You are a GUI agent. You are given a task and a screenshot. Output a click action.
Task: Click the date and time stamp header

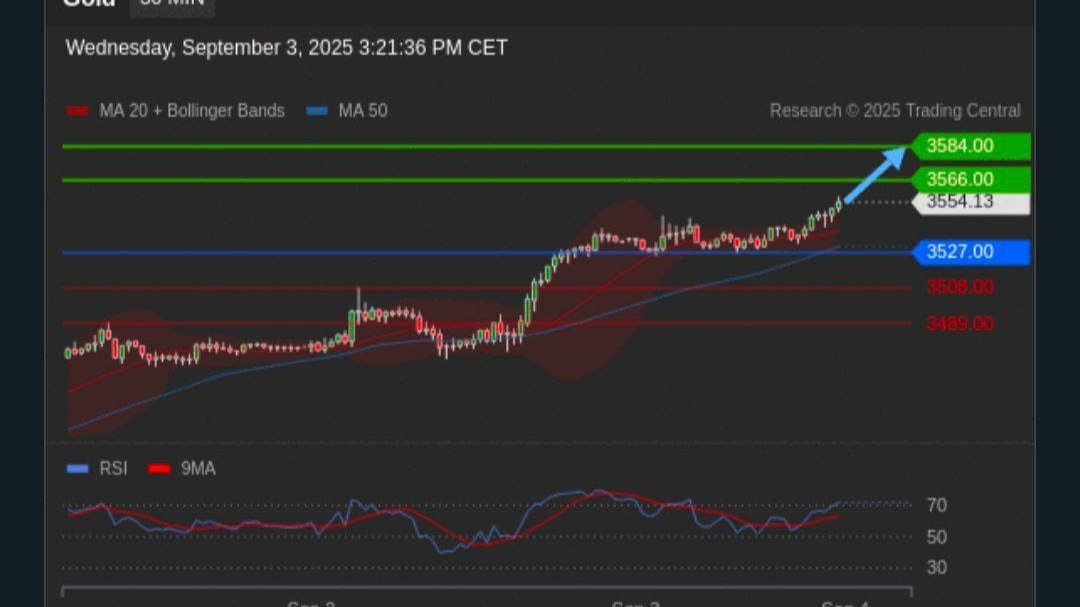[287, 48]
